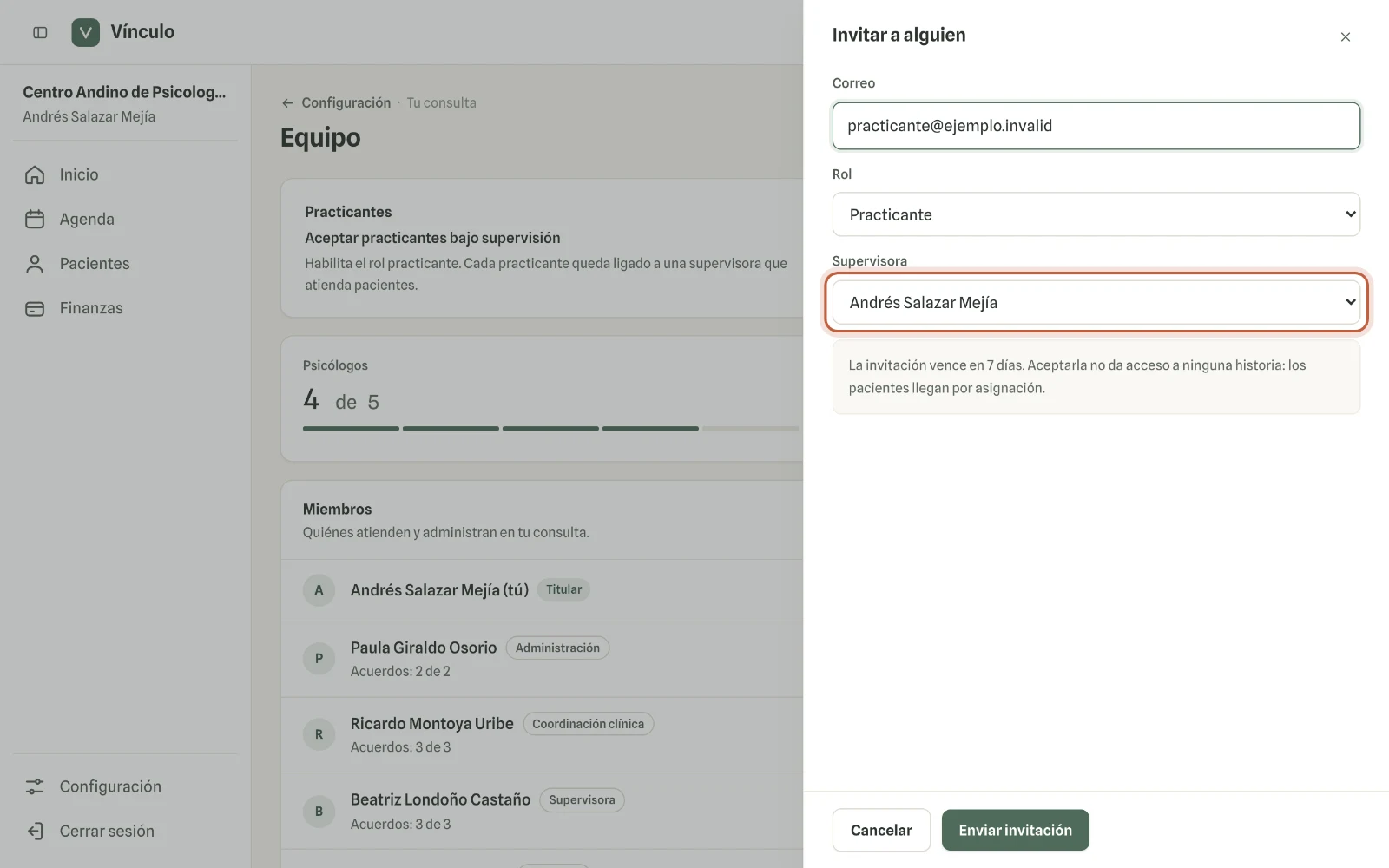Click the Psicólogos seat progress bar
Screen dimensions: 1389x868
[x=550, y=428]
